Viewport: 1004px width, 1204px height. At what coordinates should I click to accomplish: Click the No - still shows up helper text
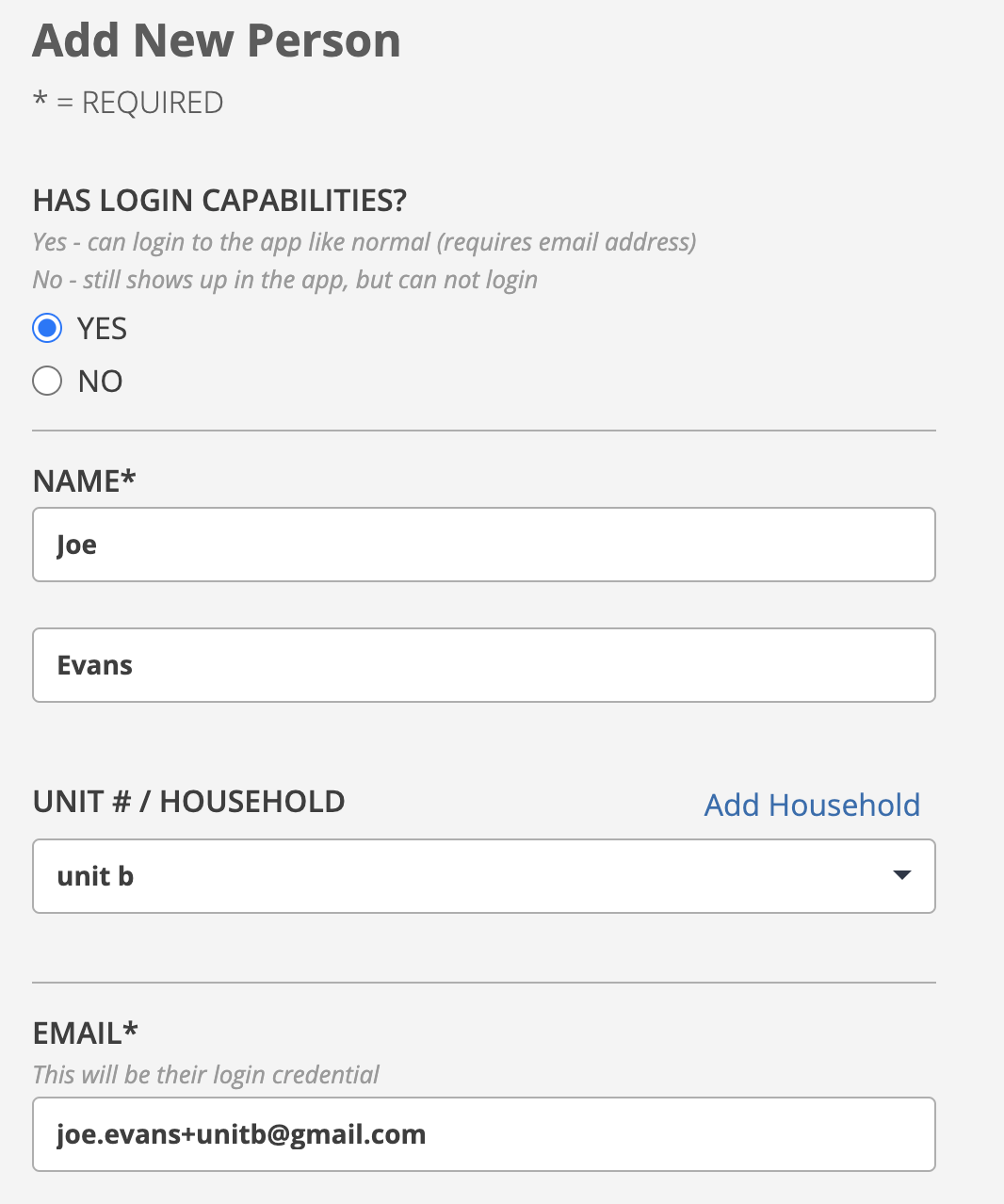coord(285,280)
